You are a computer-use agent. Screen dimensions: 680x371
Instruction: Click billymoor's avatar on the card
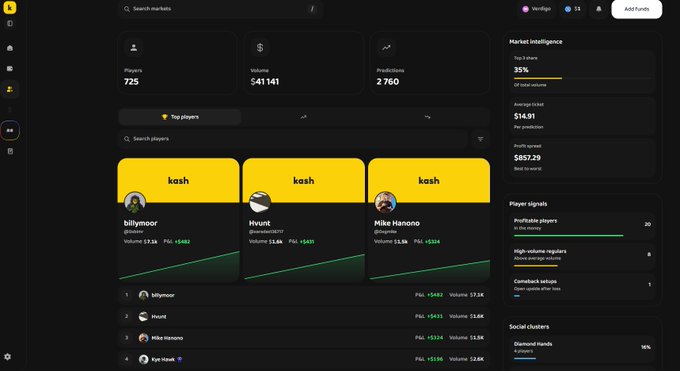coord(134,202)
